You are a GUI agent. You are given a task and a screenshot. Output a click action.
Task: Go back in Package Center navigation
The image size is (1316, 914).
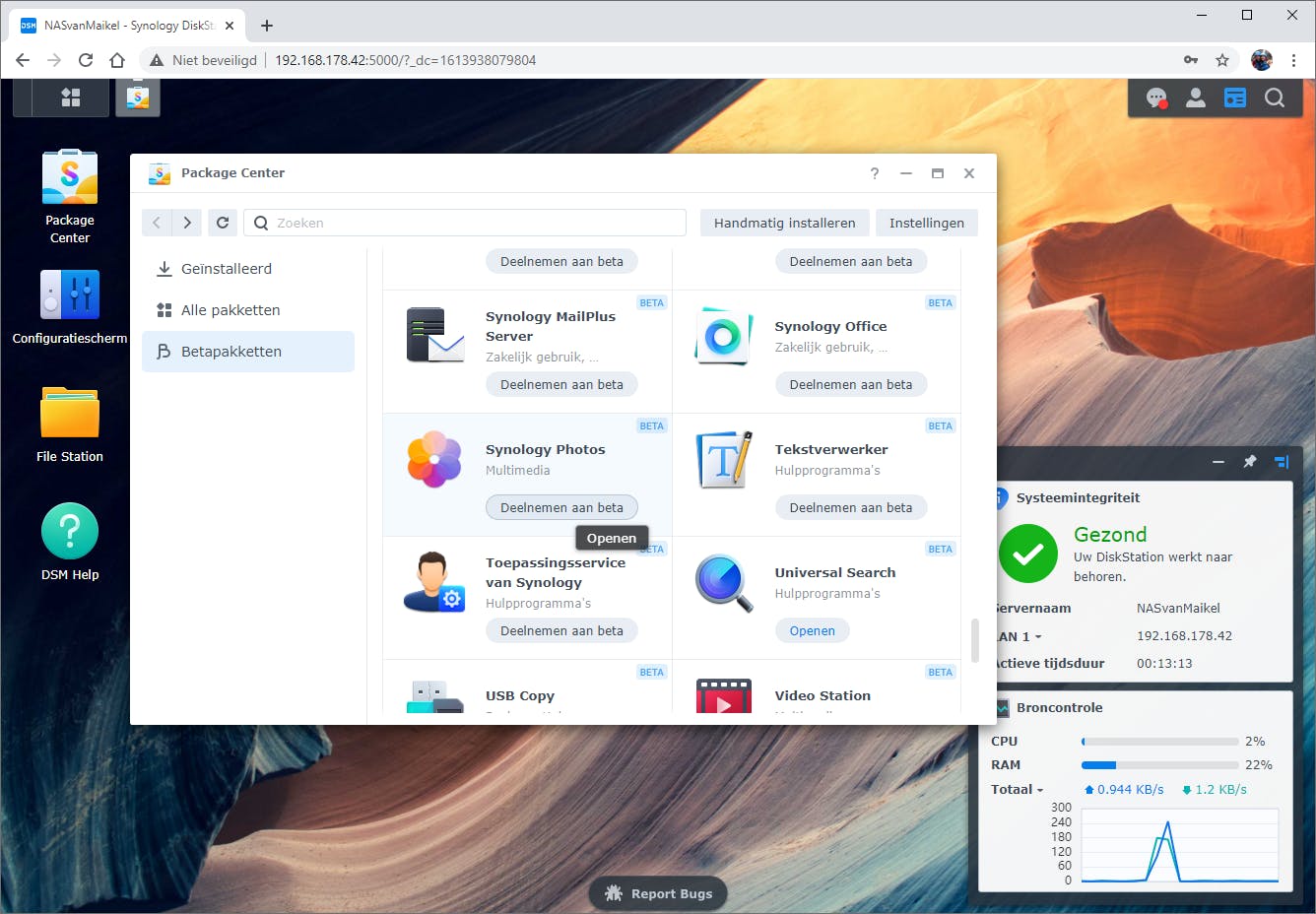point(157,223)
